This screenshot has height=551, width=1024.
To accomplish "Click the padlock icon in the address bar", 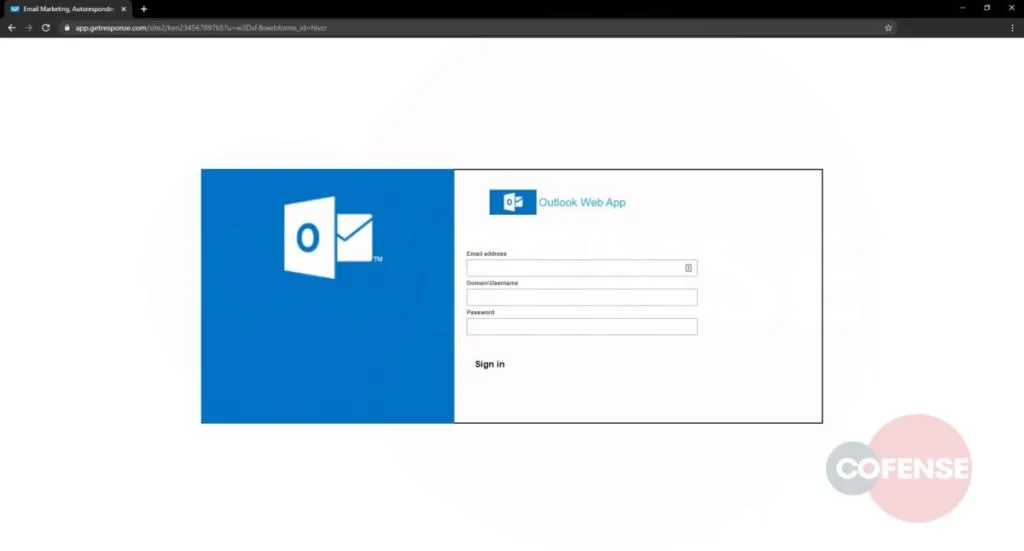I will tap(67, 28).
